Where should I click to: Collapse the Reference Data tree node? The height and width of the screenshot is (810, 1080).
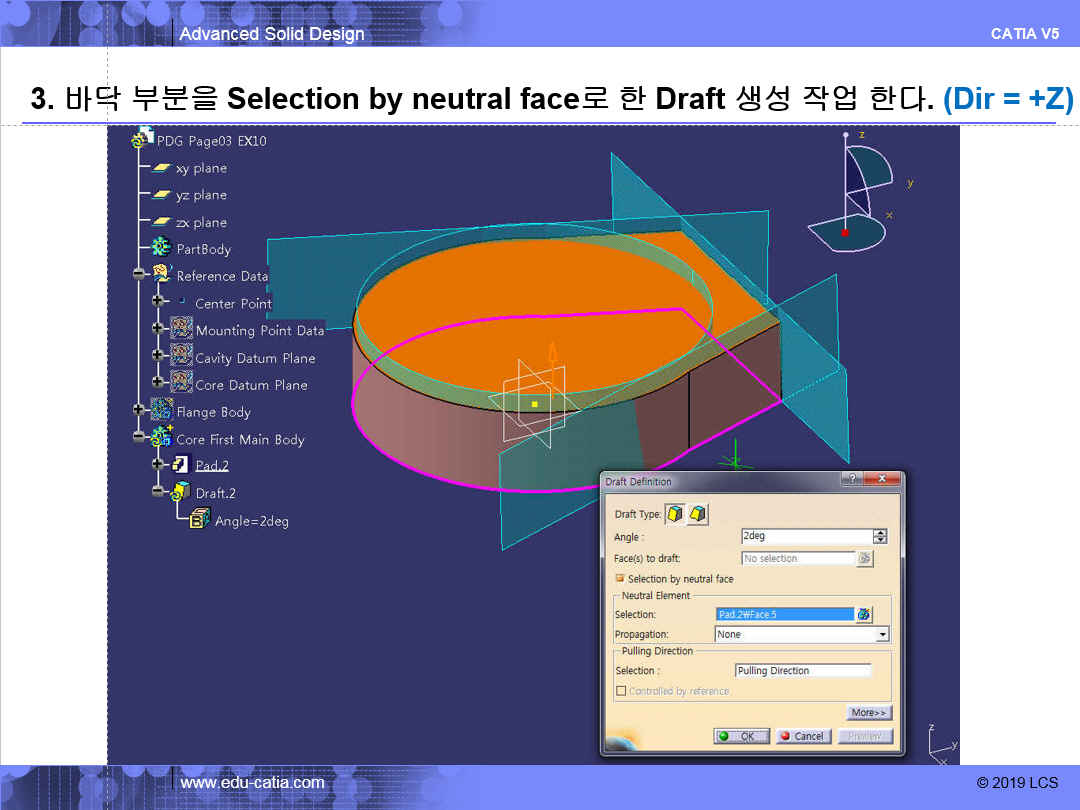138,275
